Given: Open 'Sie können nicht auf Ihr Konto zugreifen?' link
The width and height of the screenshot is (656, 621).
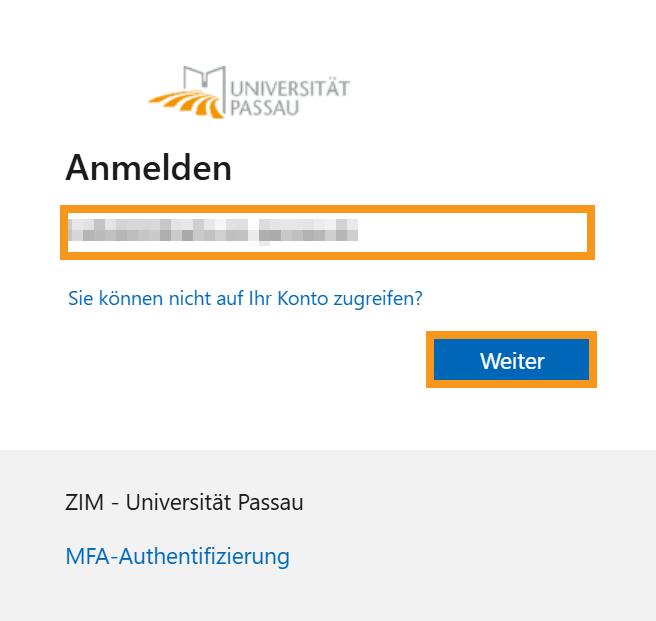Looking at the screenshot, I should click(x=245, y=298).
